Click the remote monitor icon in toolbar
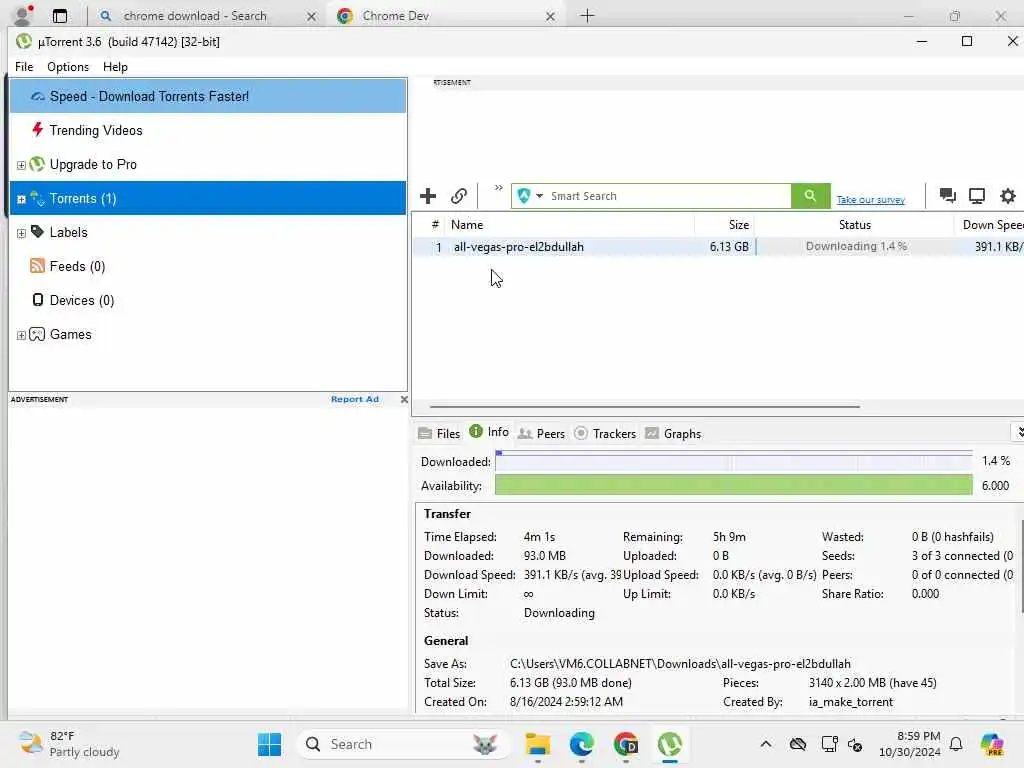Image resolution: width=1024 pixels, height=768 pixels. click(977, 196)
